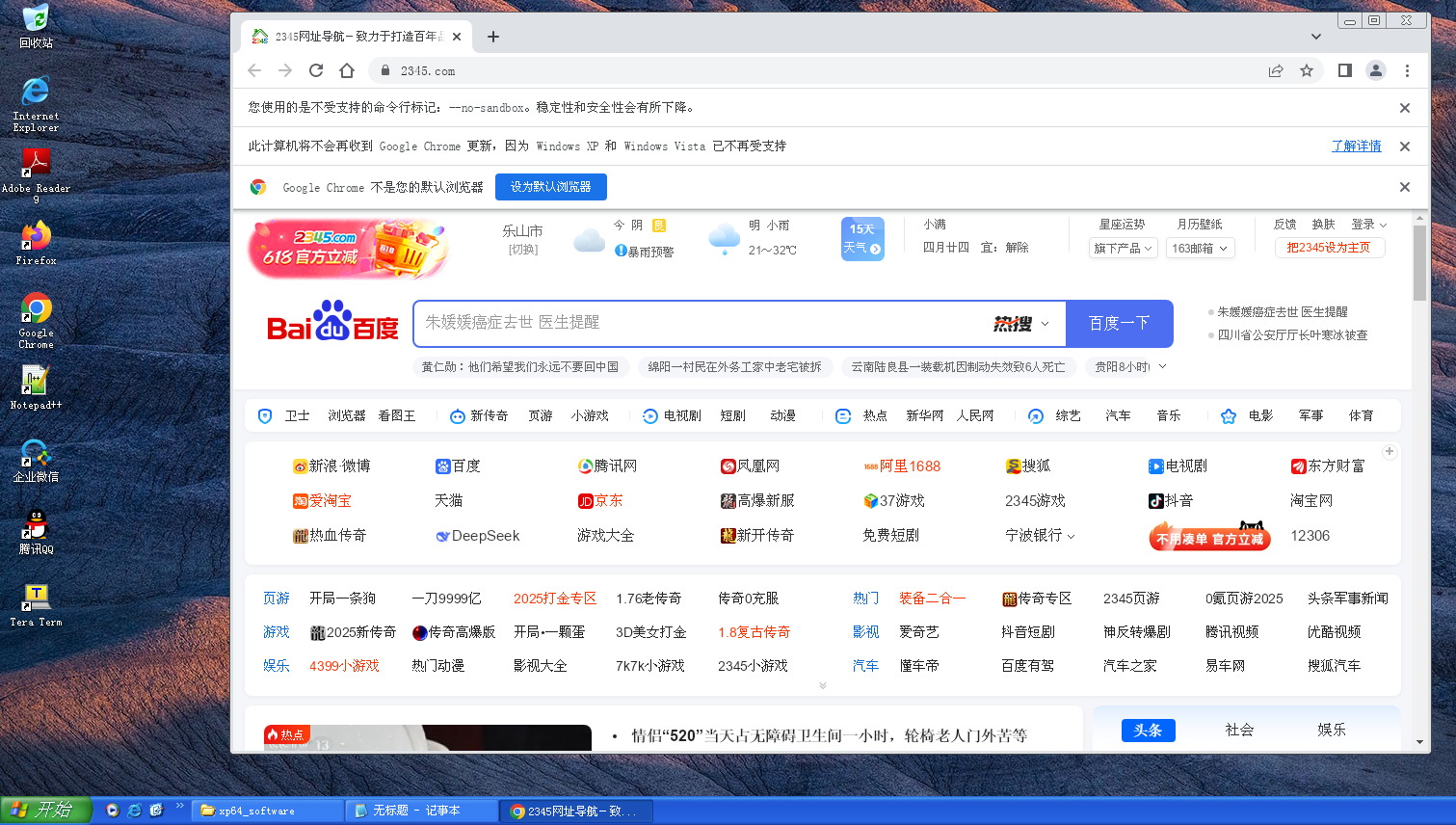Click 设为默认浏览器 button
This screenshot has width=1456, height=825.
[551, 187]
